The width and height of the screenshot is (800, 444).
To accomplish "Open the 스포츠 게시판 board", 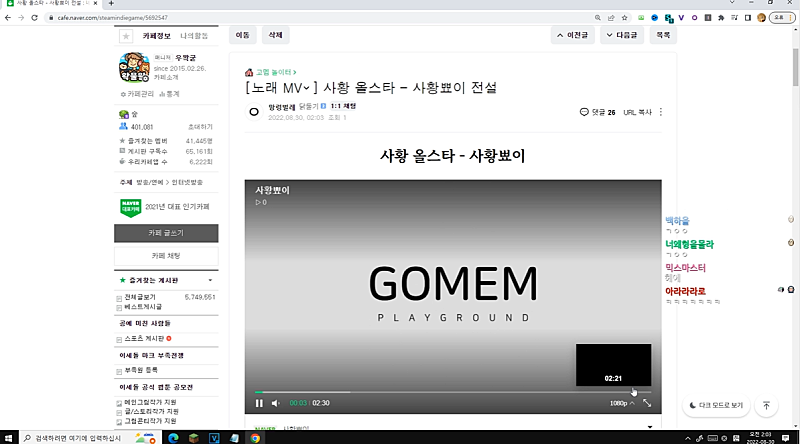I will point(144,338).
